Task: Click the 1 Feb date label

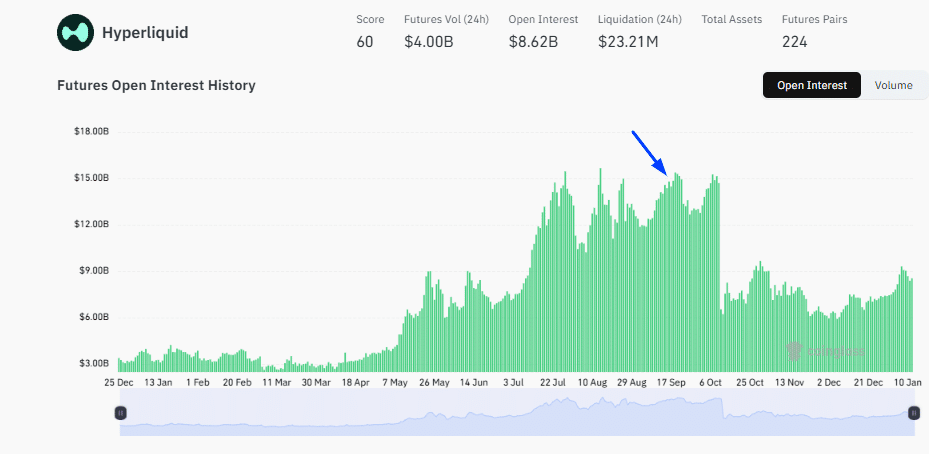Action: coord(197,383)
